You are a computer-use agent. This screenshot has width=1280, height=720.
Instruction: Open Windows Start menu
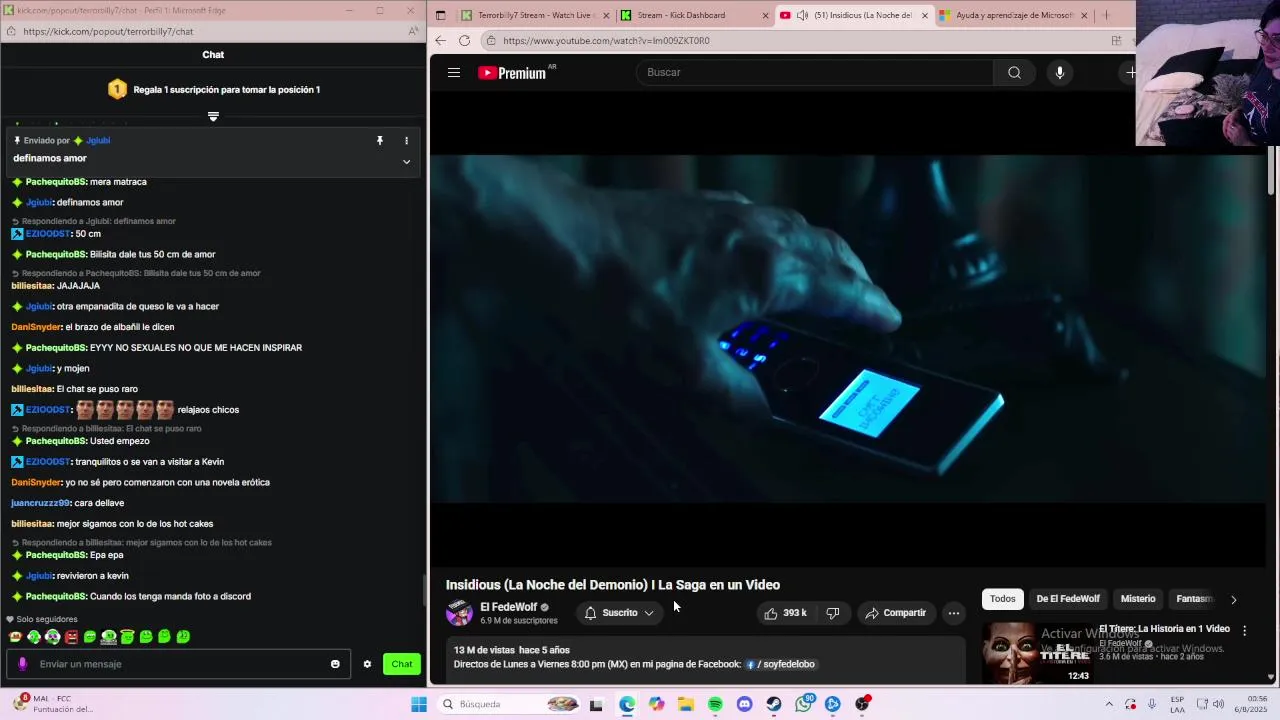click(x=419, y=704)
